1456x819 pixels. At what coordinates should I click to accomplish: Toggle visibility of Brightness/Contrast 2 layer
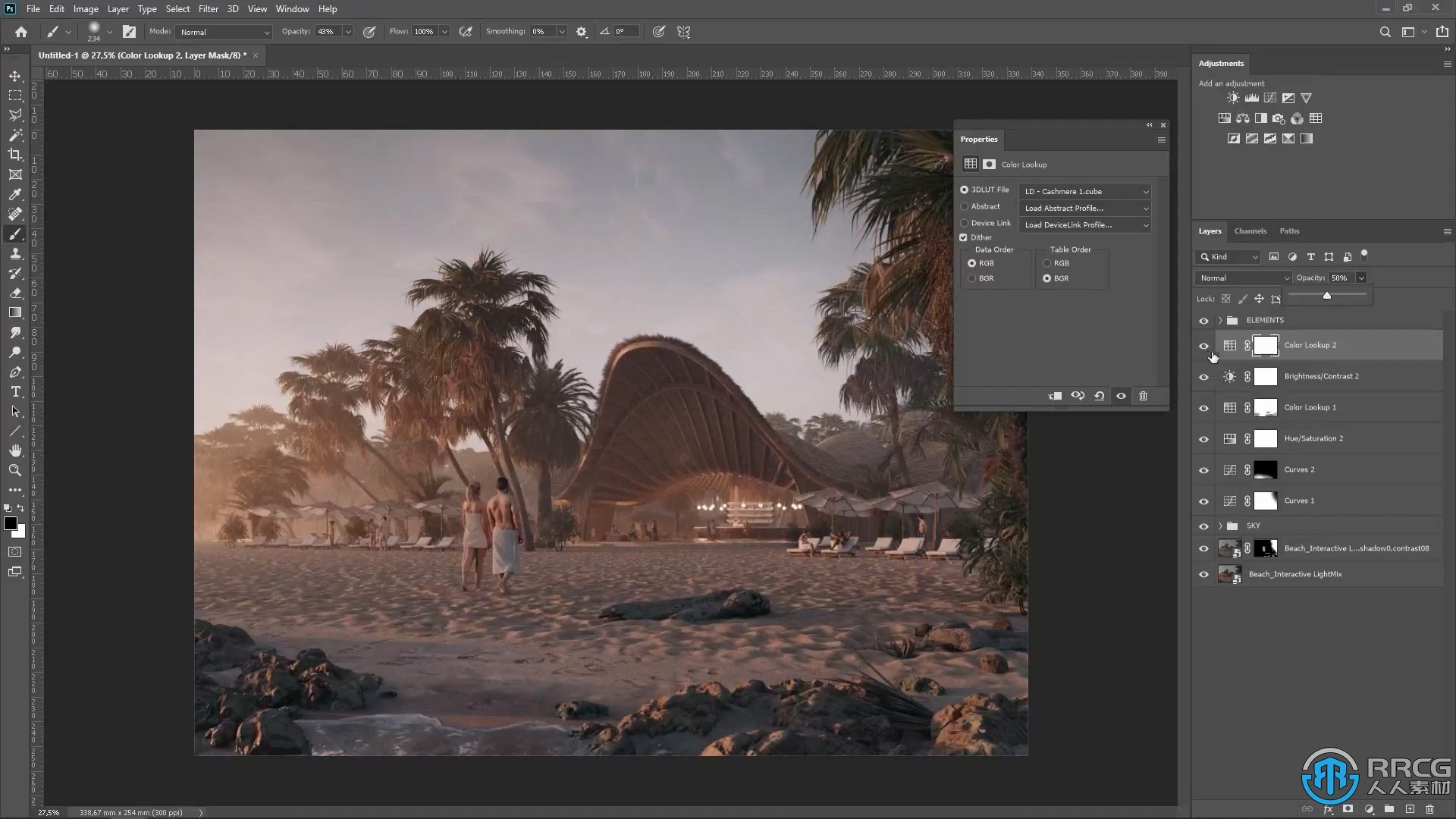(x=1204, y=376)
